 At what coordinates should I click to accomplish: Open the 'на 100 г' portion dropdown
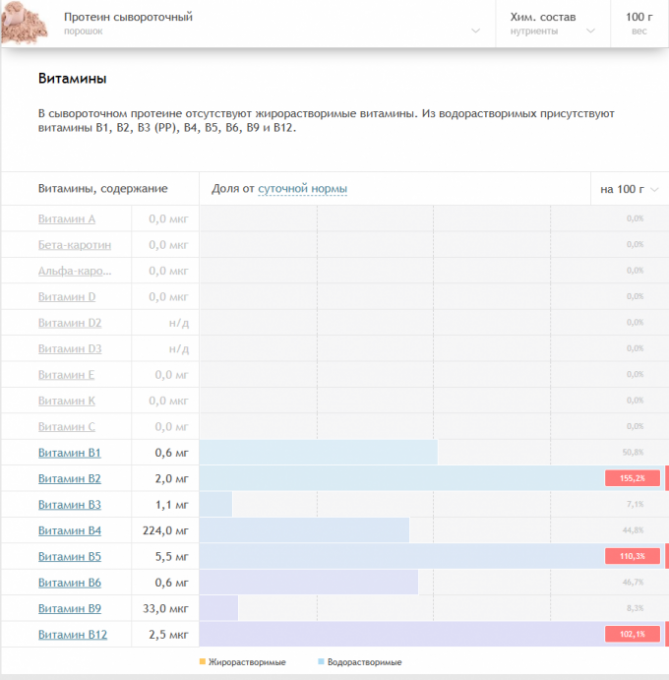tap(629, 188)
